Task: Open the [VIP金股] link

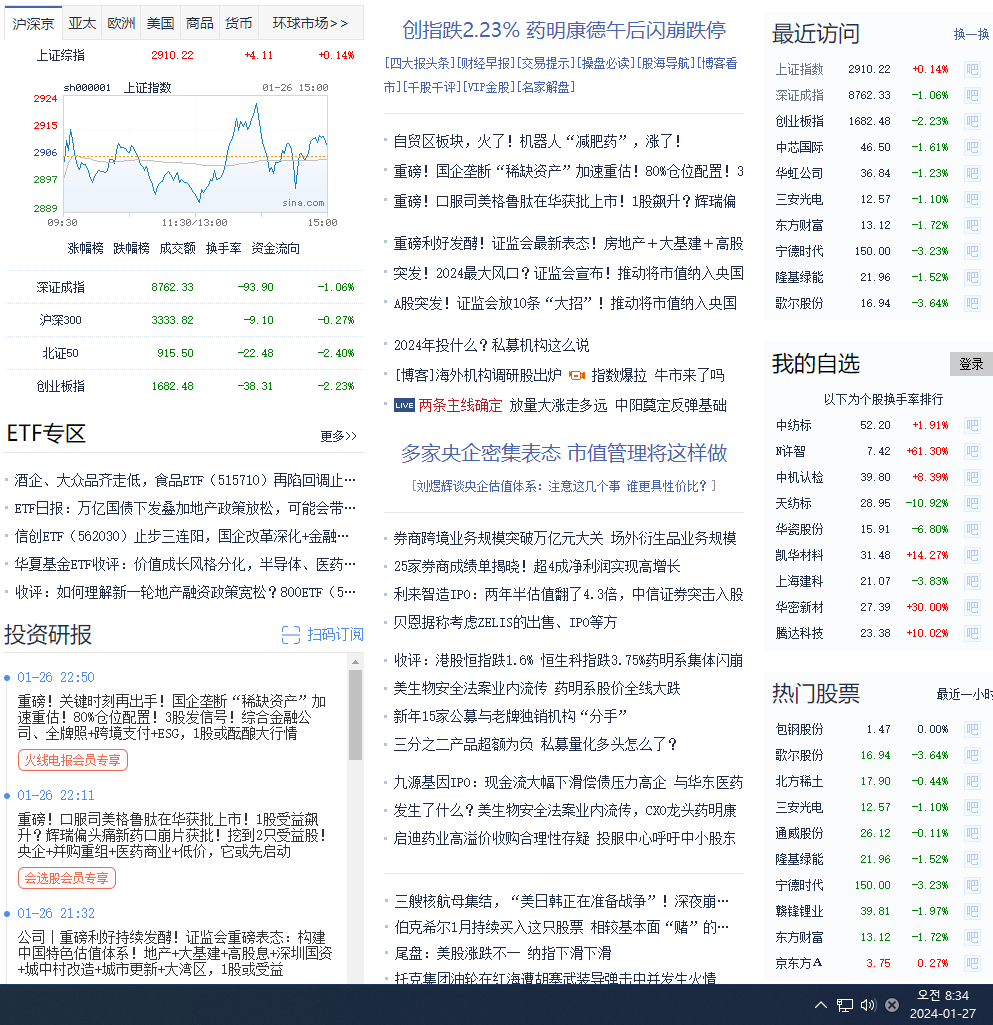Action: tap(489, 86)
